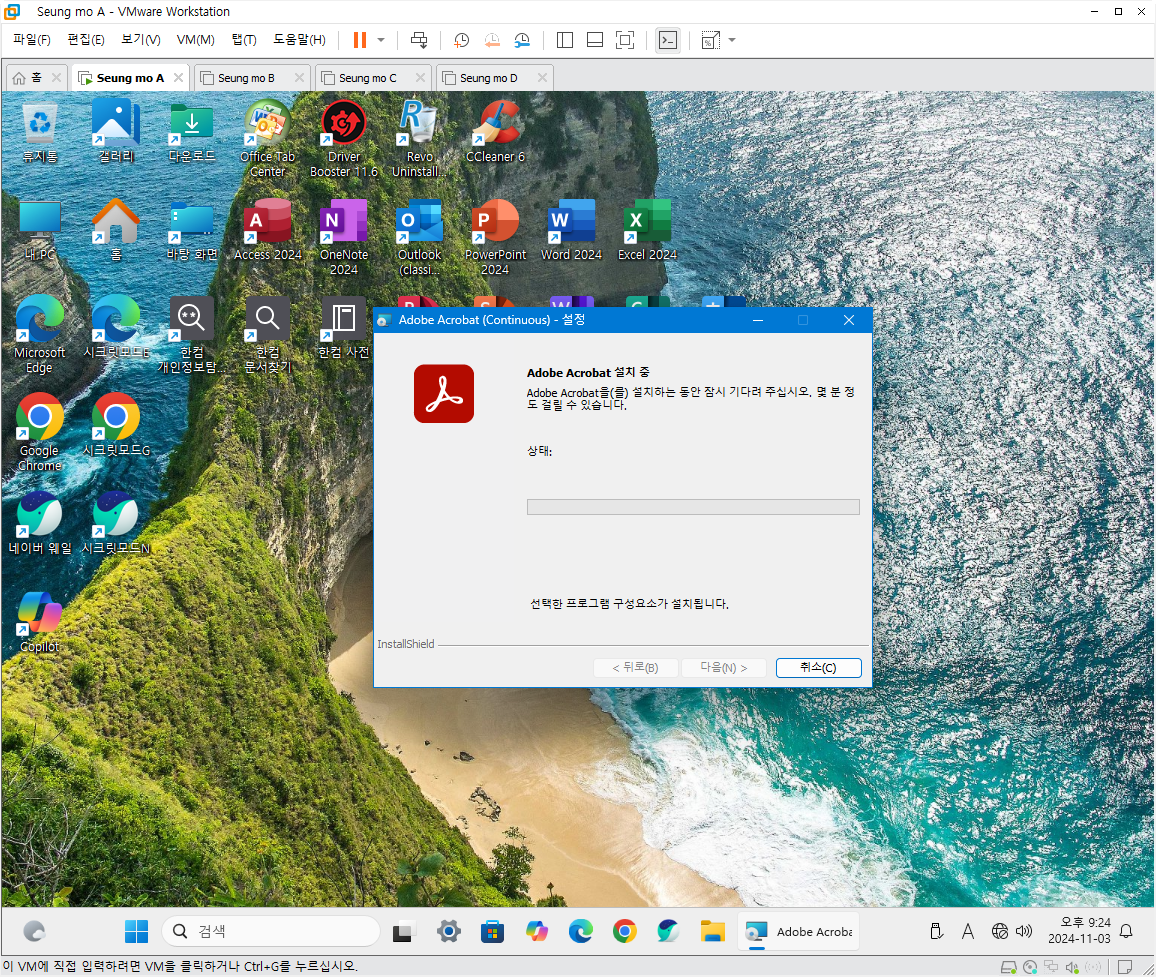The width and height of the screenshot is (1156, 977).
Task: Open the 파일(F) menu
Action: point(32,40)
